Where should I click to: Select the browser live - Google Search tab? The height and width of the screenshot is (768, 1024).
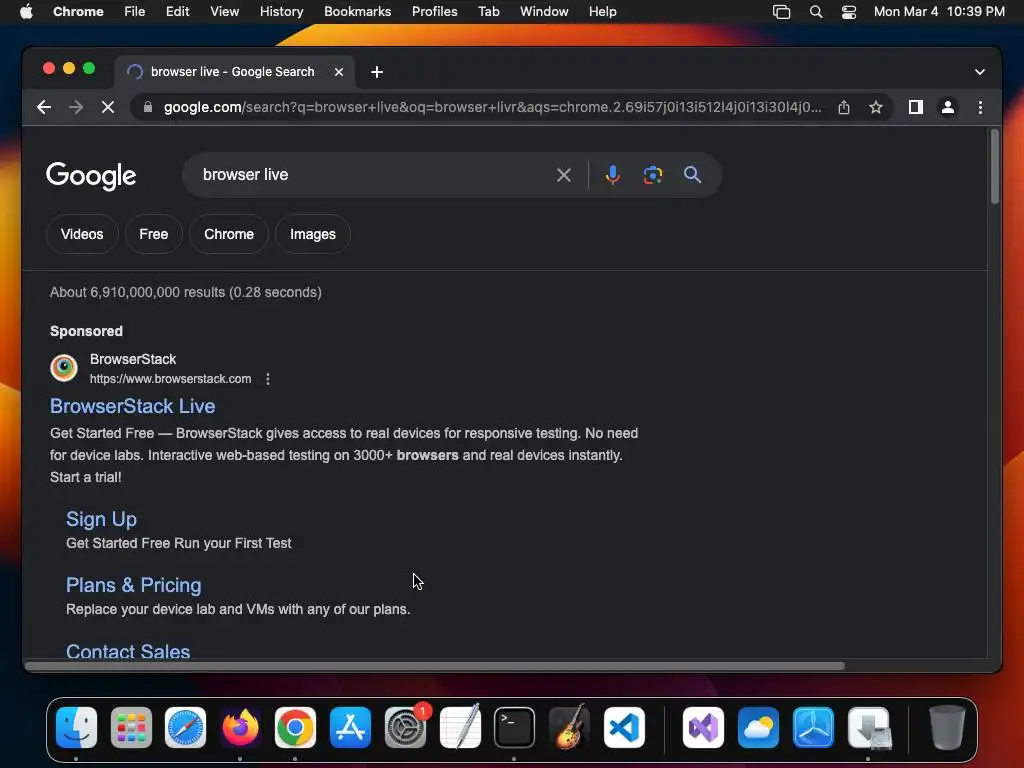(232, 72)
